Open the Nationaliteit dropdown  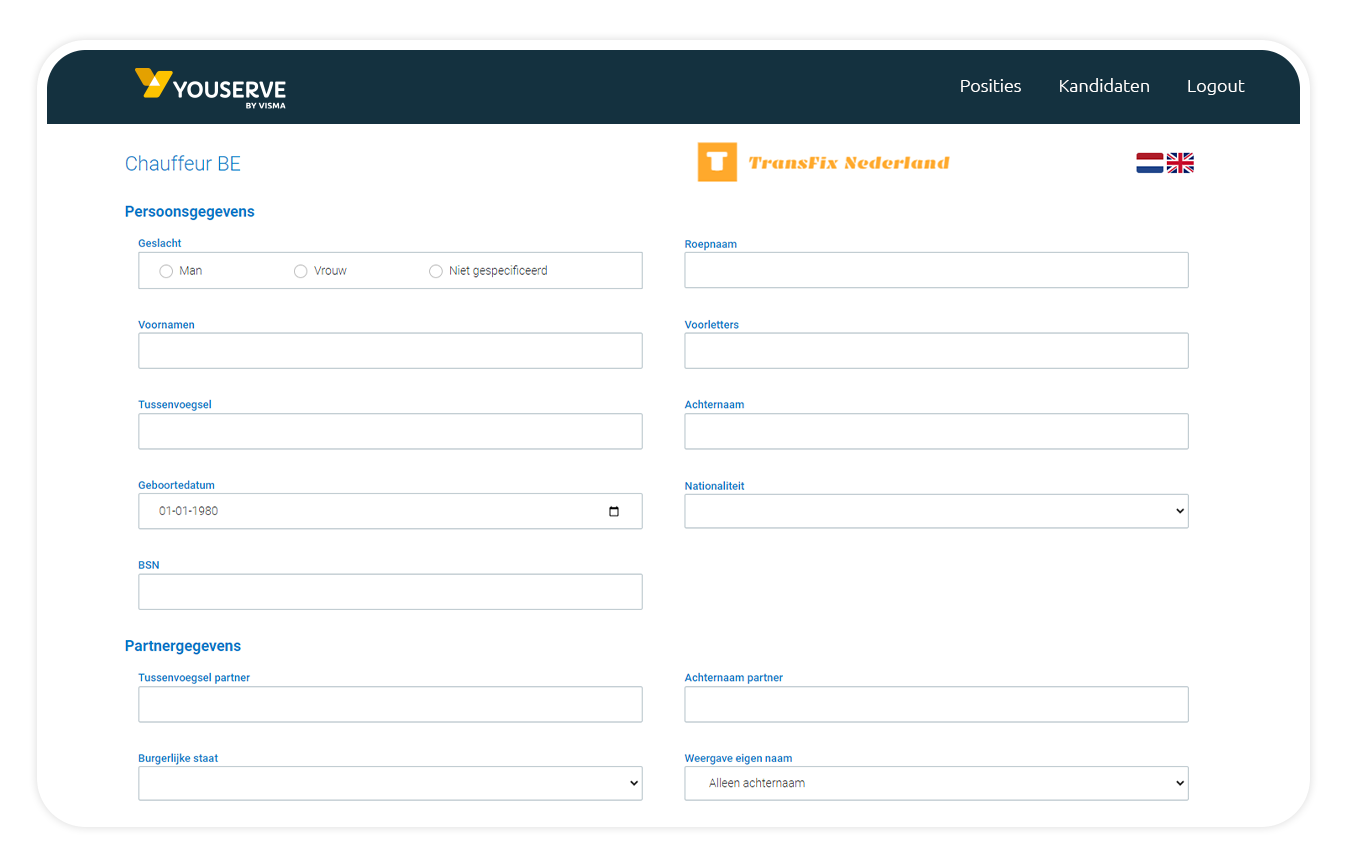936,511
